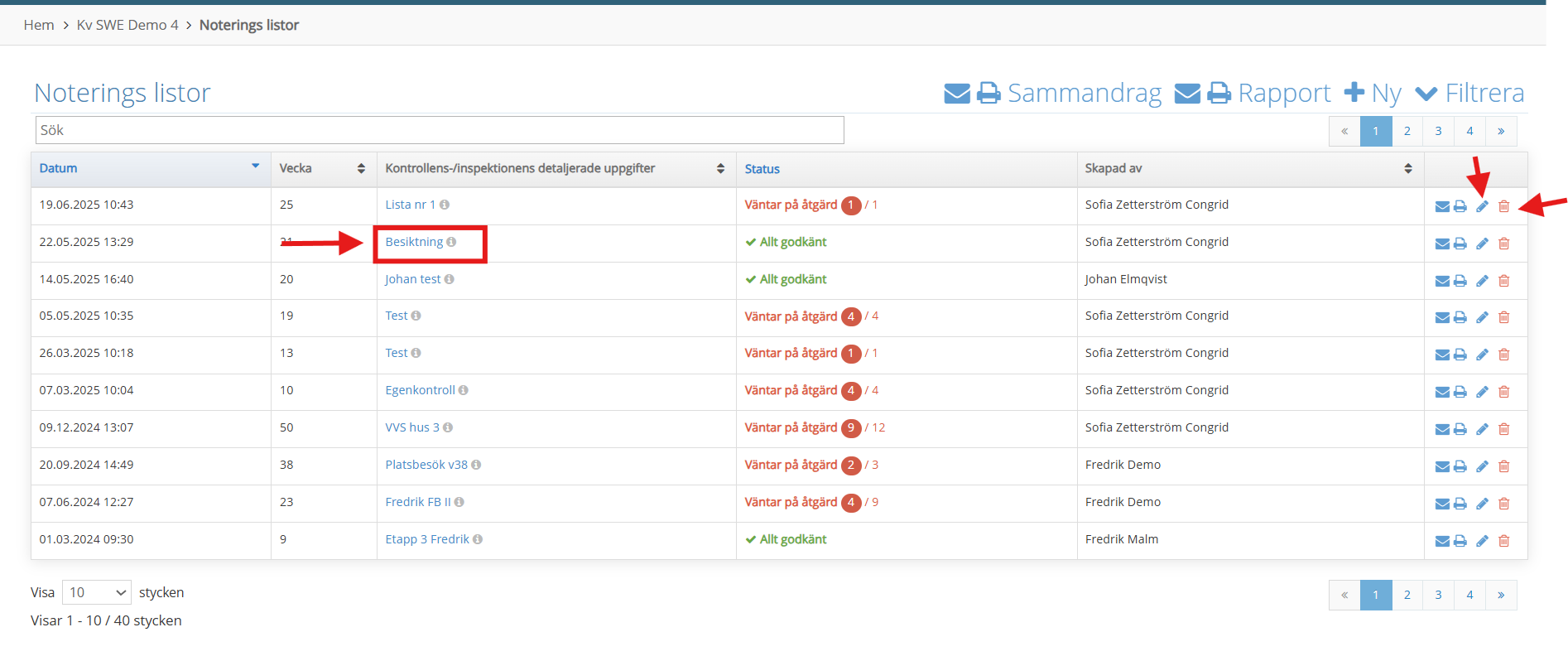Image resolution: width=1568 pixels, height=661 pixels.
Task: Go to page 4 in bottom pagination
Action: click(1469, 595)
